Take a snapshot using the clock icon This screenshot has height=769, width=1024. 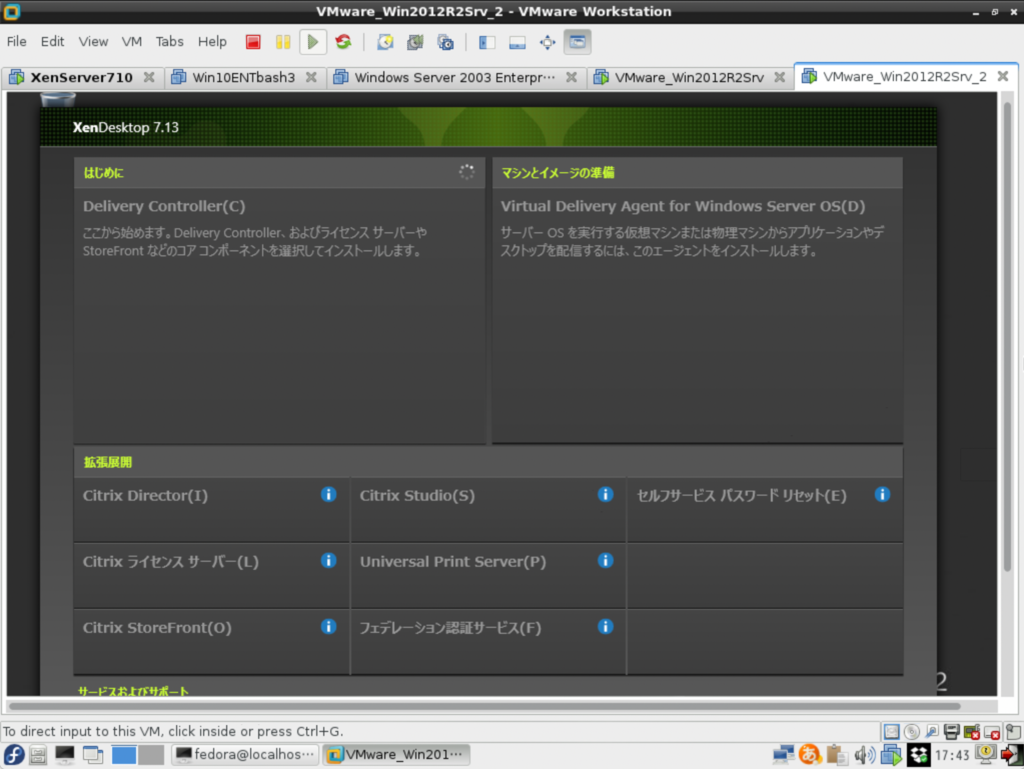pyautogui.click(x=385, y=42)
